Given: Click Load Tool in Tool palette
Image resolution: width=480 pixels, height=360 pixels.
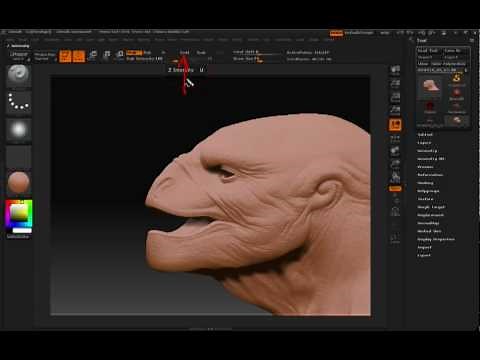Looking at the screenshot, I should coord(428,51).
